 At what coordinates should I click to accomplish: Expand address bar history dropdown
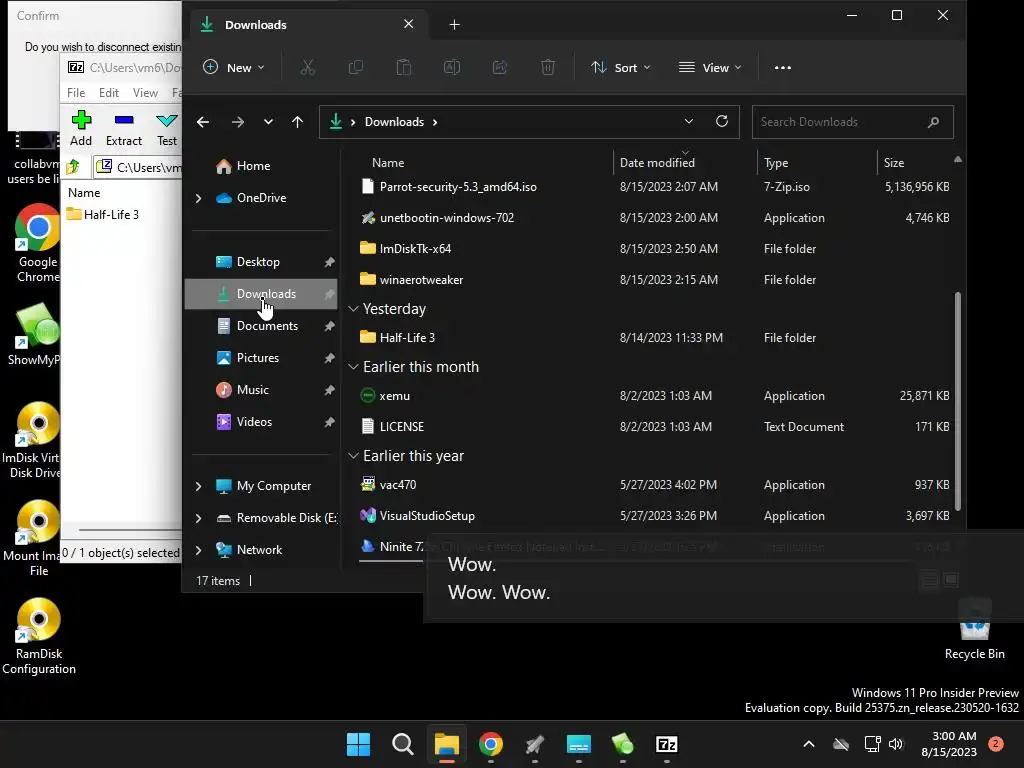pos(688,121)
